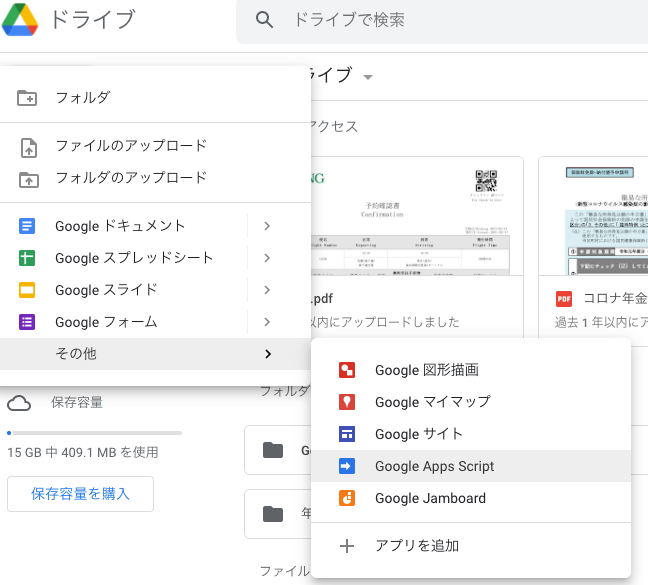The width and height of the screenshot is (648, 585).
Task: Click the ドライブで検索 search field
Action: click(x=442, y=20)
